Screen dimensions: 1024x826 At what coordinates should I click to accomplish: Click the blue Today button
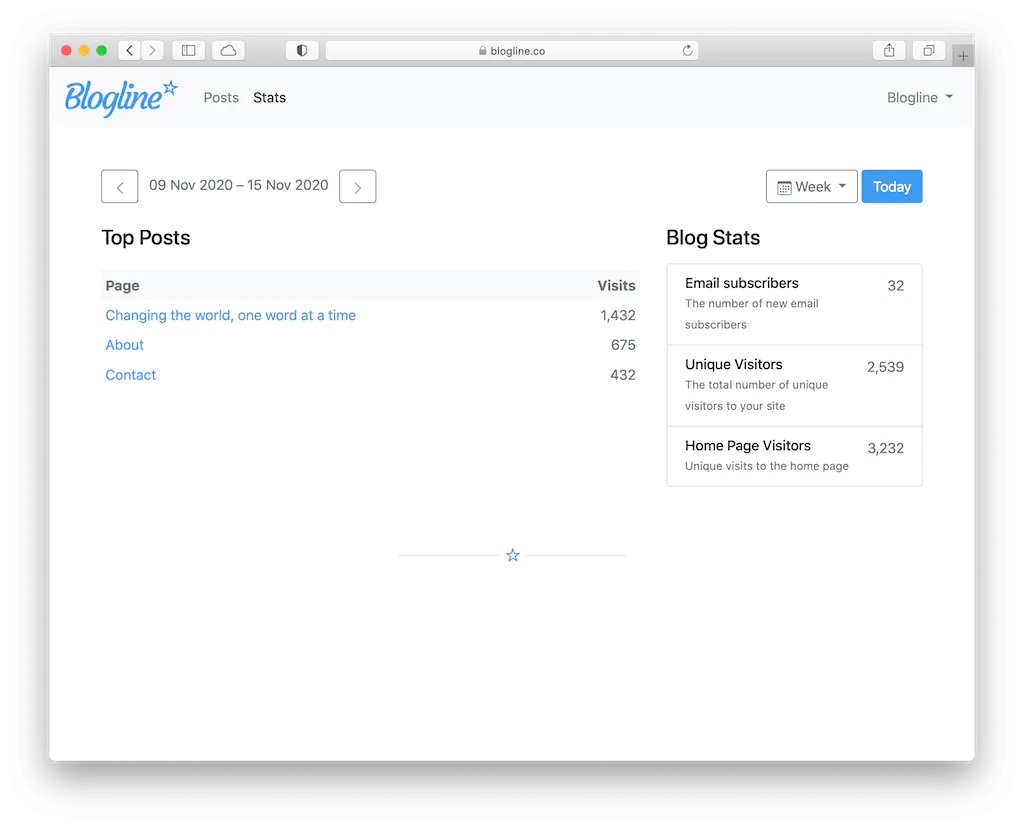tap(891, 187)
